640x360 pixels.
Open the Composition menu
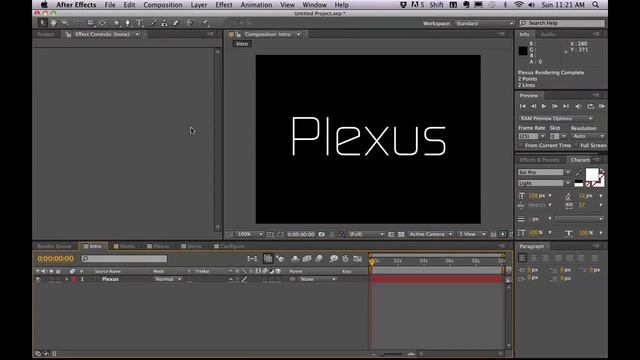point(163,5)
